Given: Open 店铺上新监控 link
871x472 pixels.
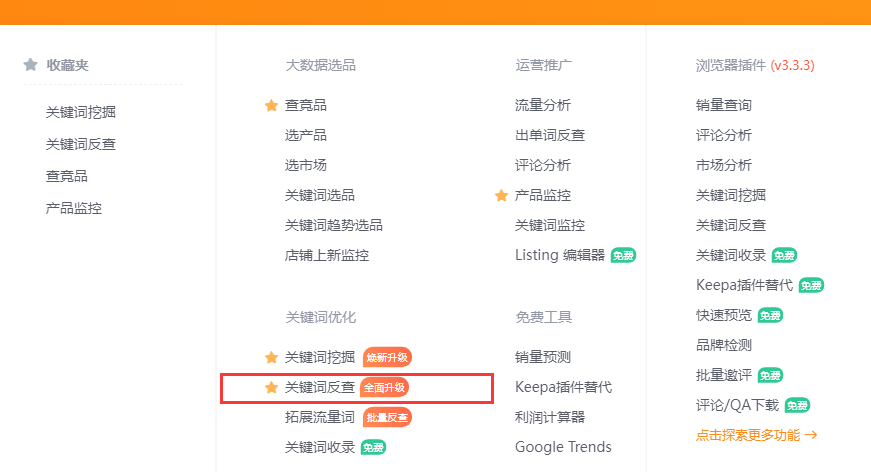Looking at the screenshot, I should pyautogui.click(x=327, y=255).
